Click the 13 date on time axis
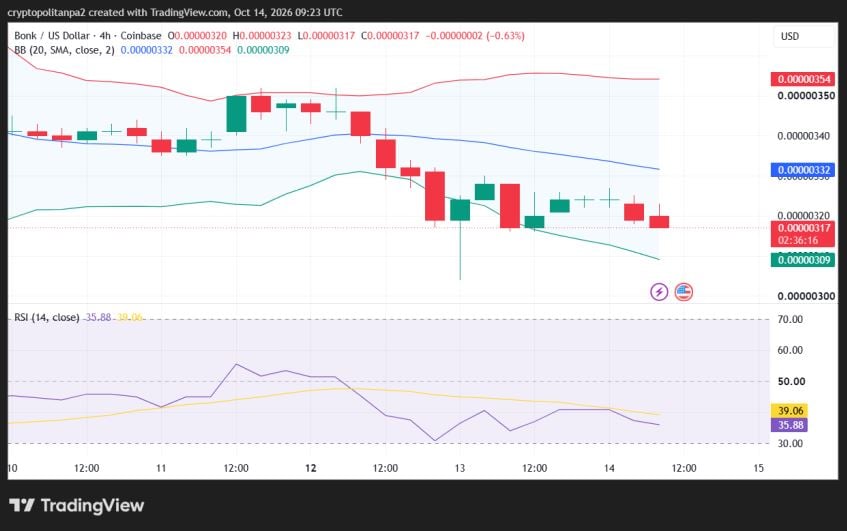 (x=460, y=468)
